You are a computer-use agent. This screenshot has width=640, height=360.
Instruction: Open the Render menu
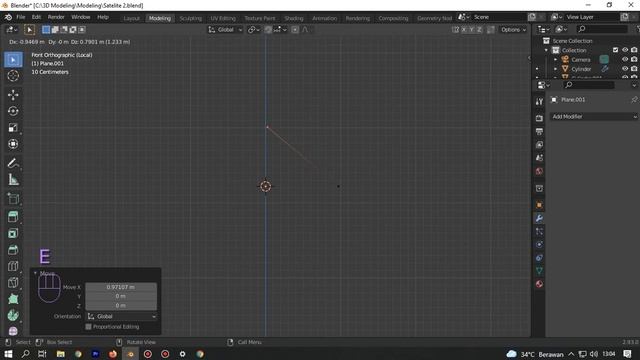(x=56, y=17)
